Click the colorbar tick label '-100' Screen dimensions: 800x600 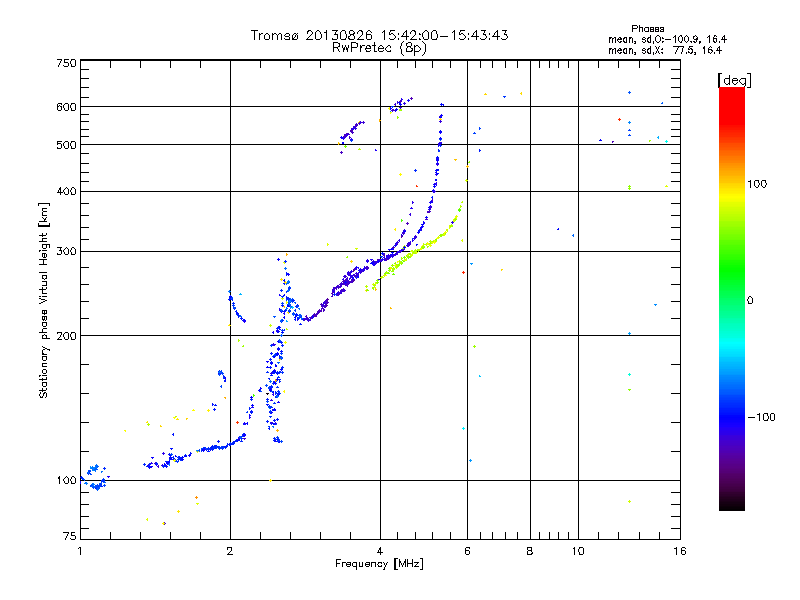(761, 417)
